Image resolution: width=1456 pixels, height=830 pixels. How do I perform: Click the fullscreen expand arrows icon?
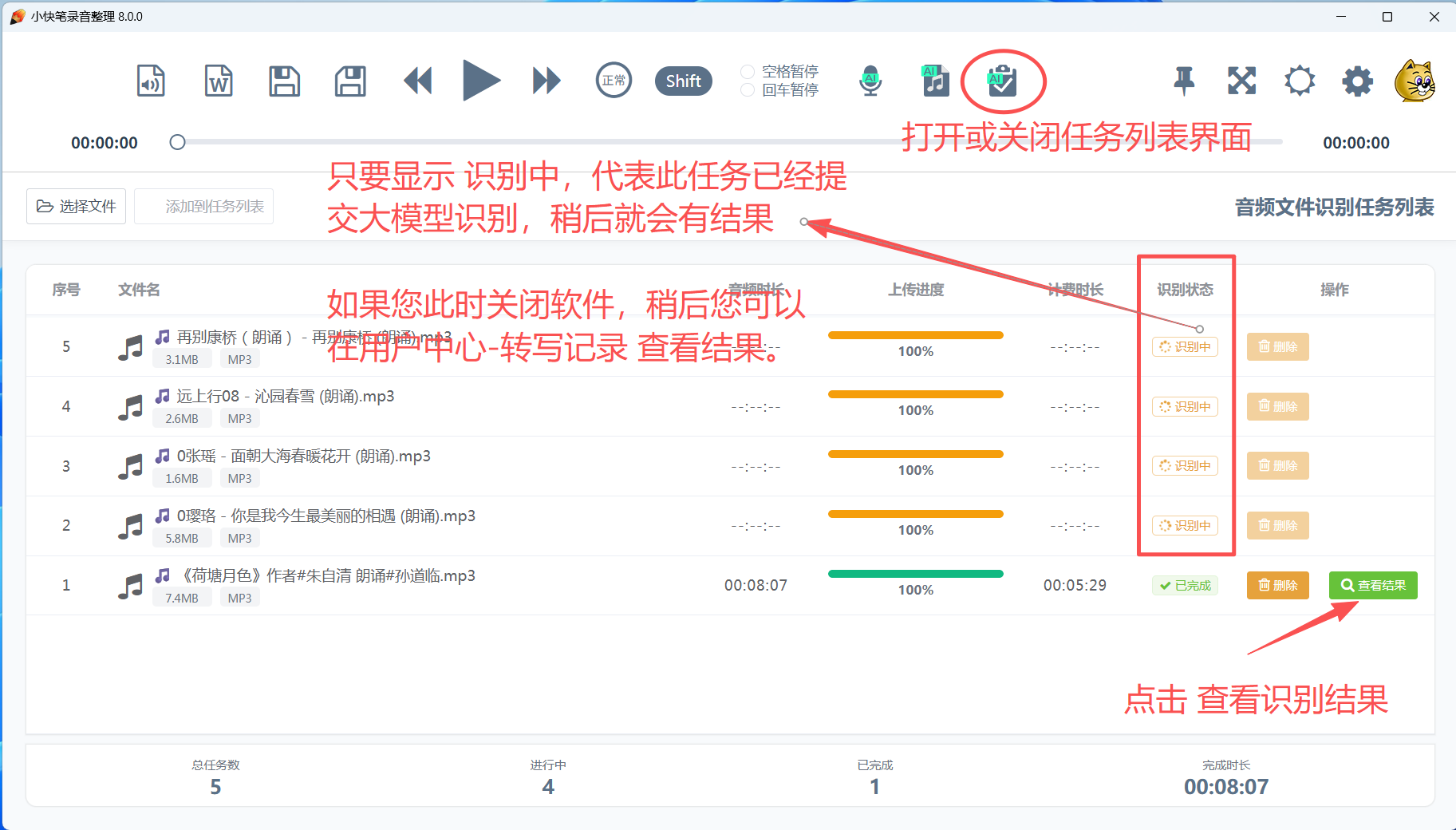click(x=1241, y=81)
